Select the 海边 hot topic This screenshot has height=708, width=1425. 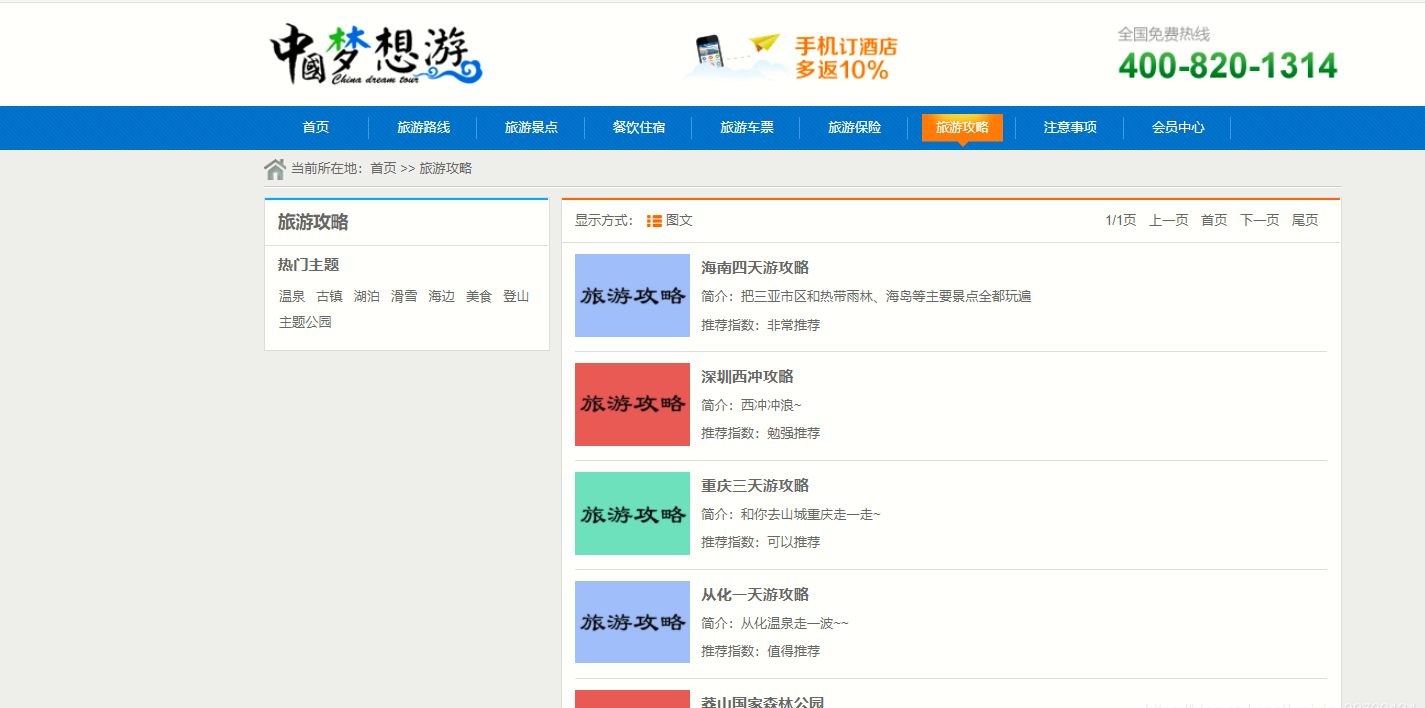[x=441, y=297]
